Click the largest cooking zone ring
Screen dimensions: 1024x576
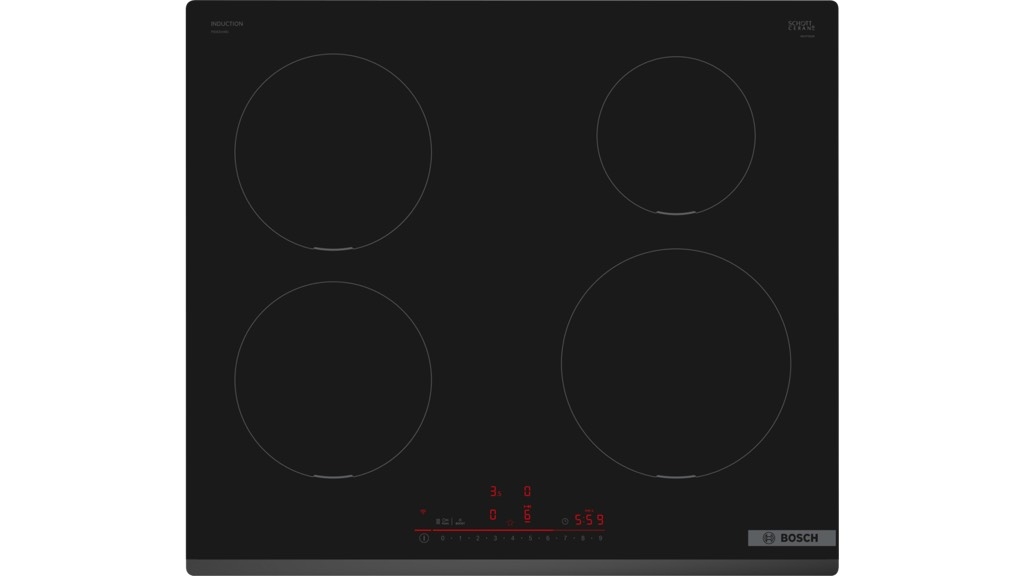[676, 363]
